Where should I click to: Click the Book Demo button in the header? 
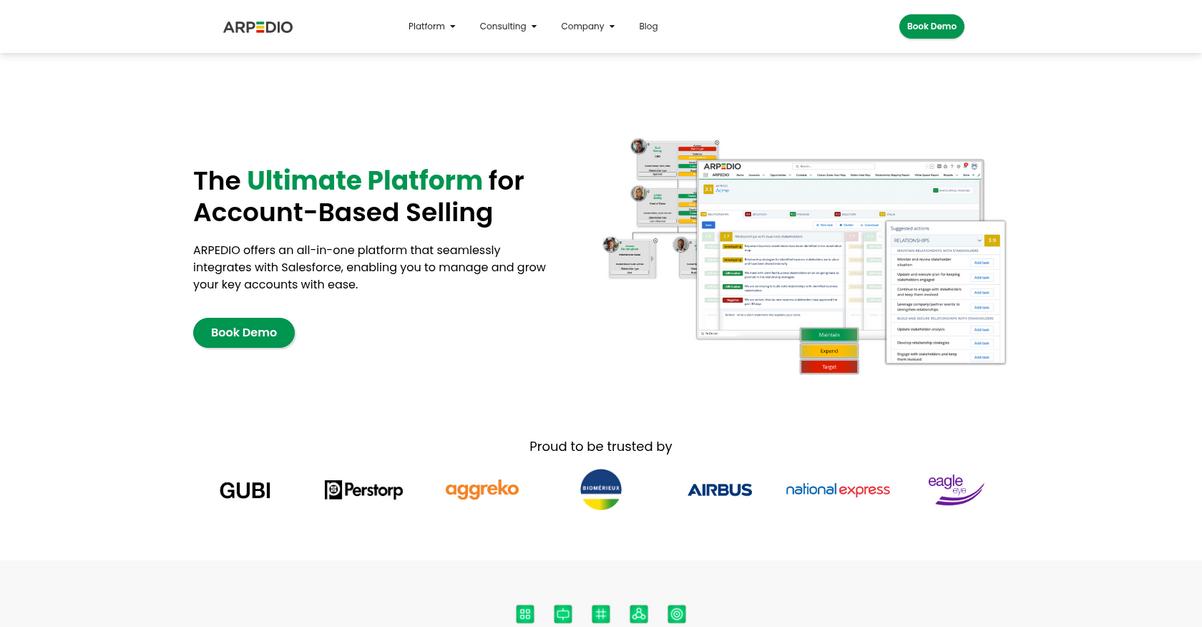931,27
